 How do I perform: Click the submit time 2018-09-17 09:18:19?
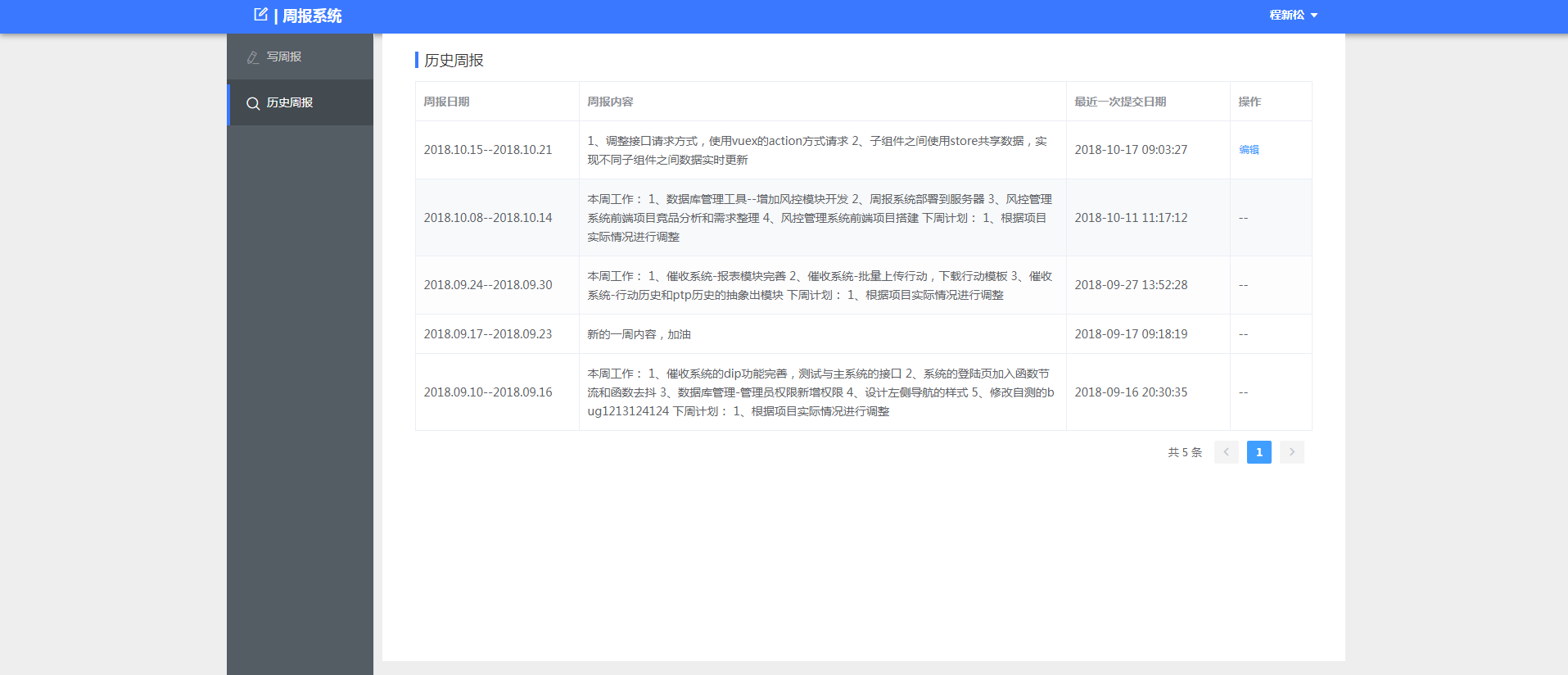pyautogui.click(x=1131, y=334)
